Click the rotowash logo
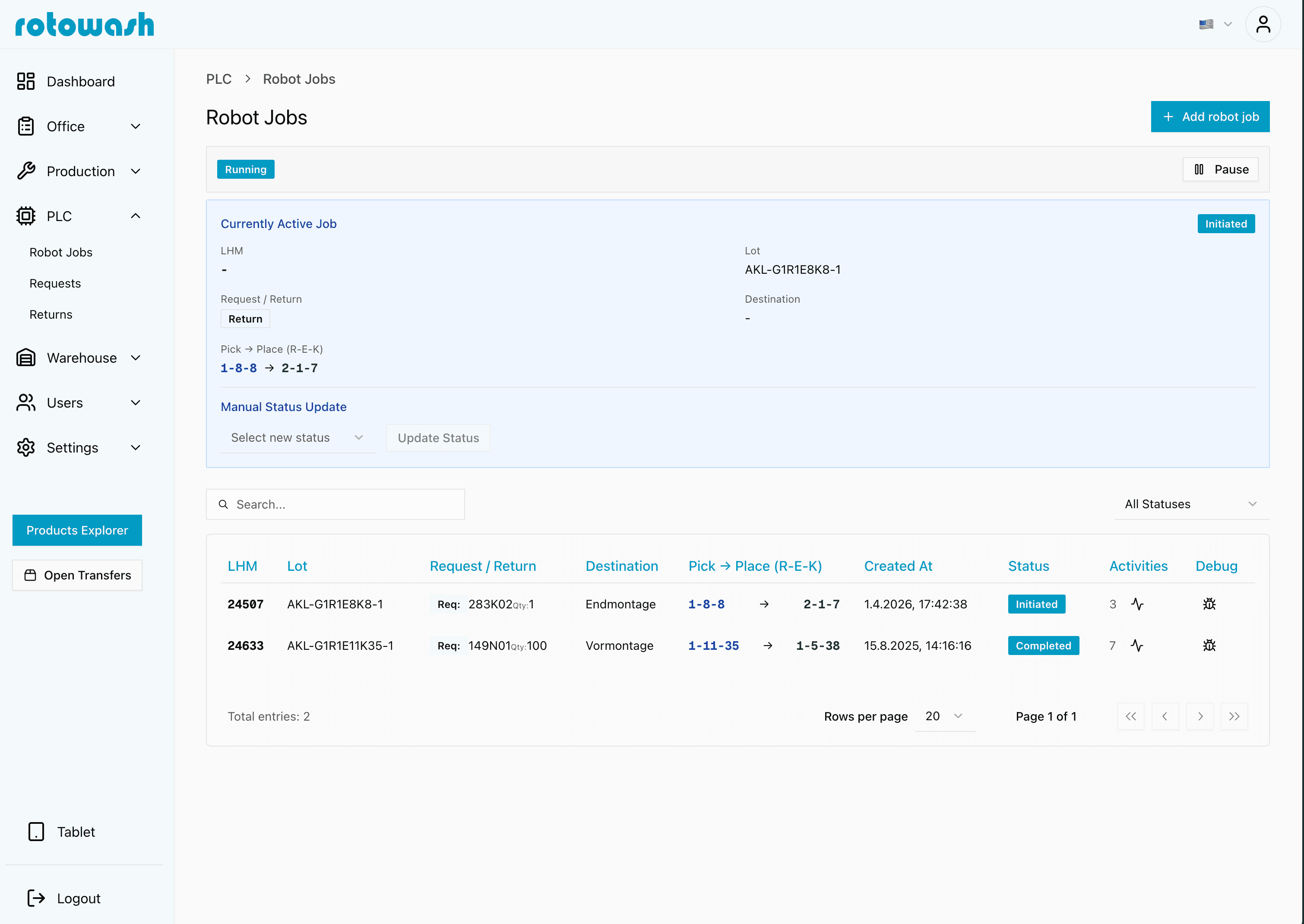 (84, 25)
